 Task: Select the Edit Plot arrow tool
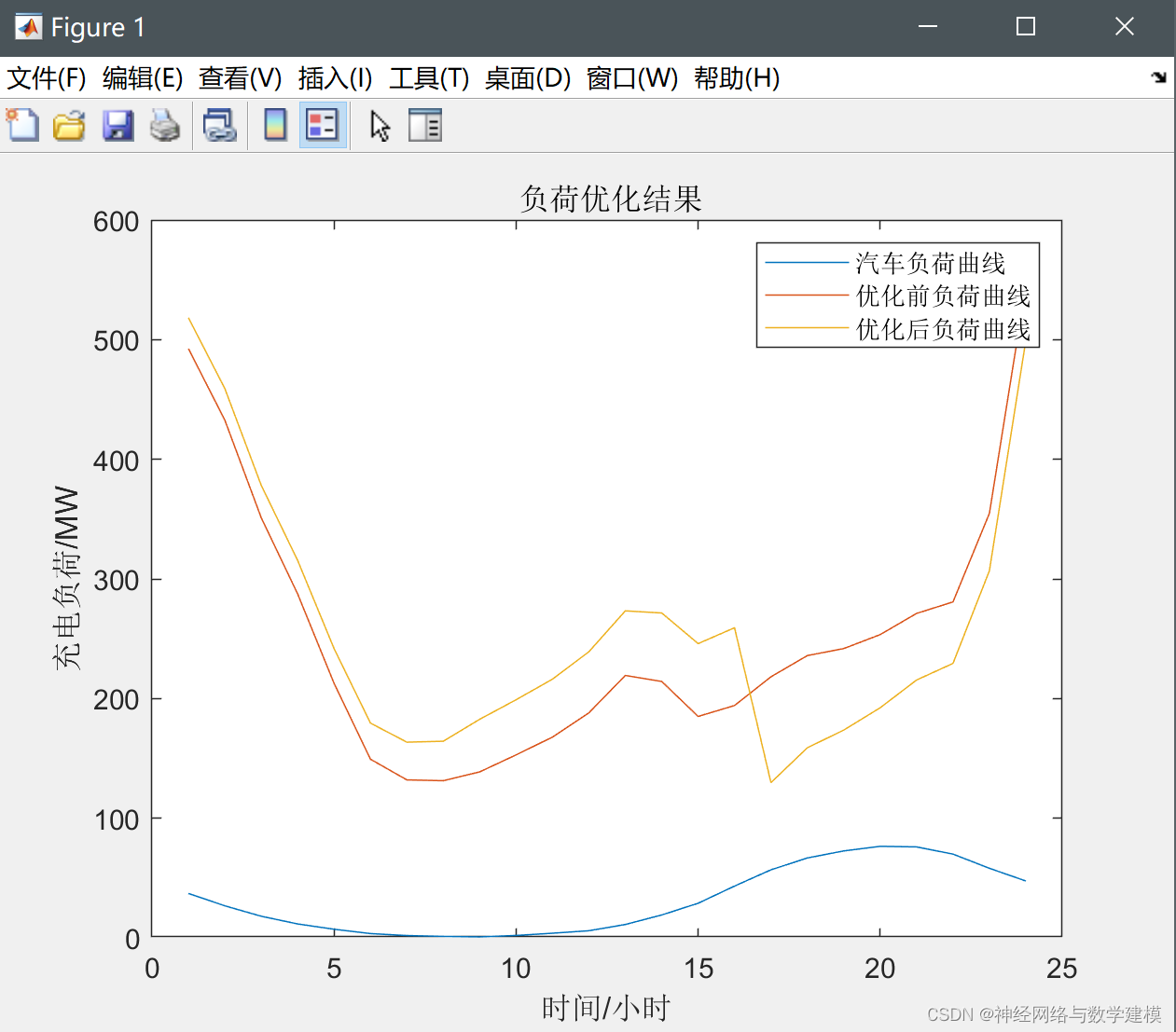(x=380, y=125)
